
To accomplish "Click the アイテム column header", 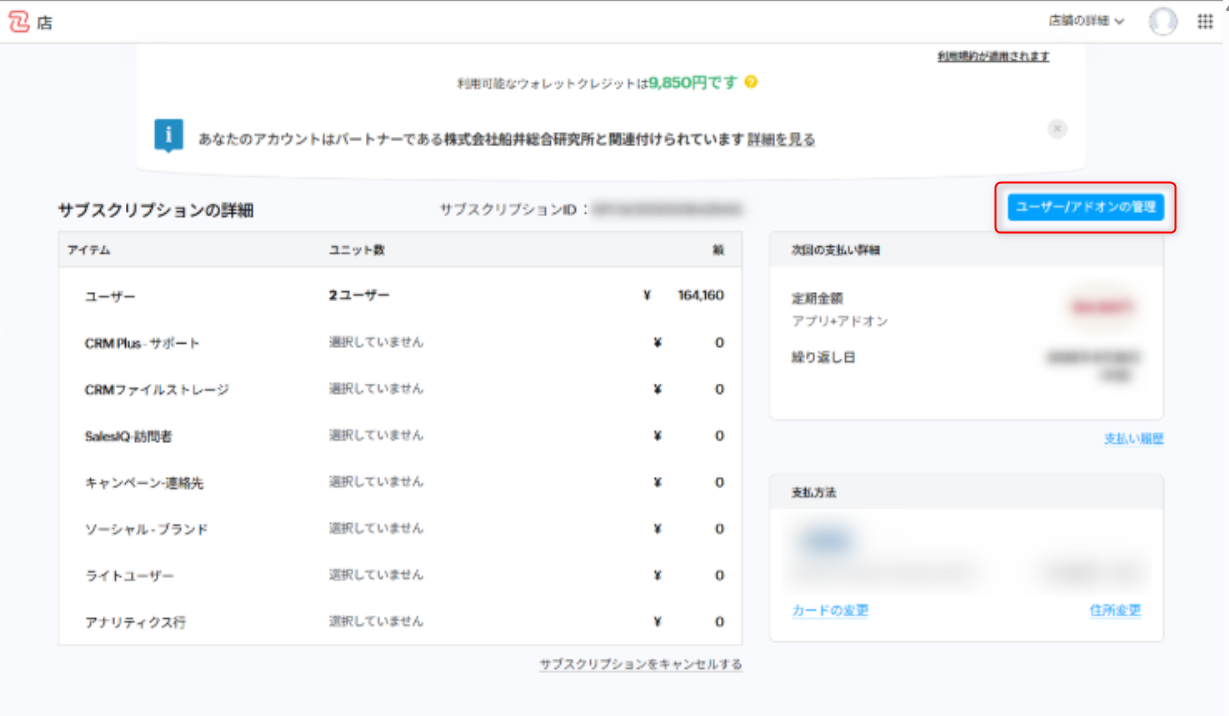I will (x=89, y=250).
